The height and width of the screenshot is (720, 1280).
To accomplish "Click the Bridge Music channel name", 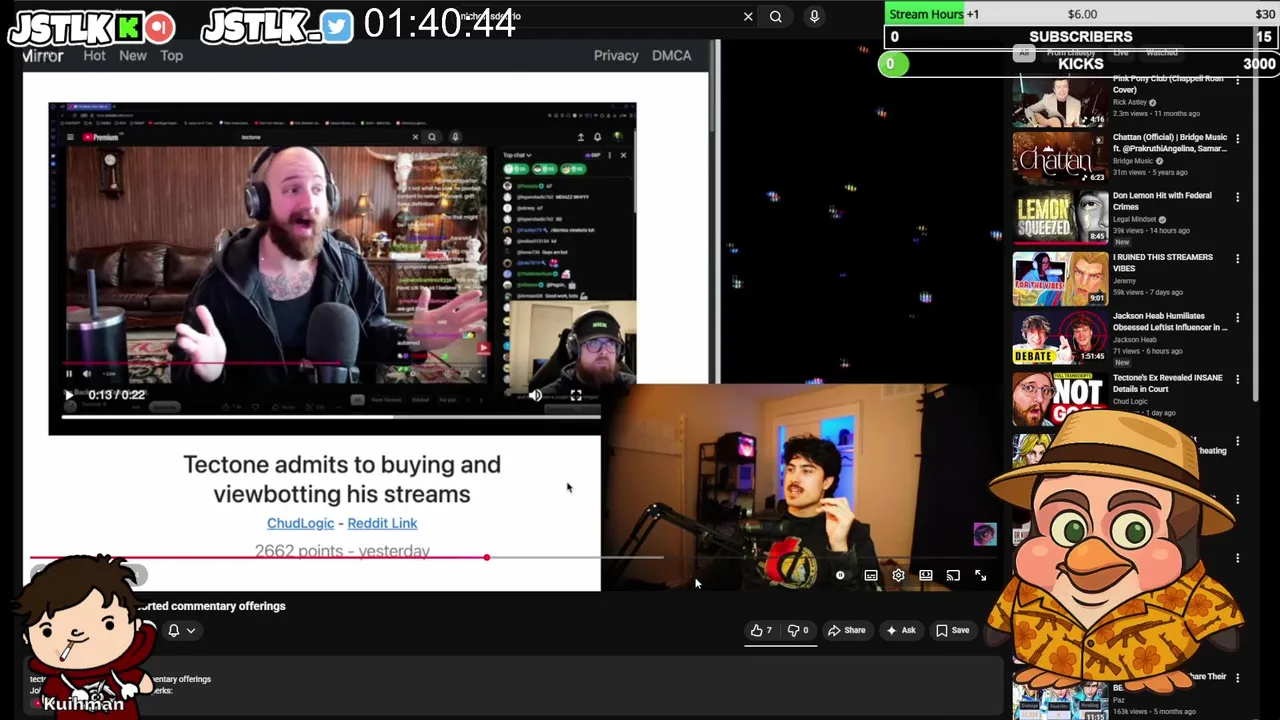I will coord(1133,161).
